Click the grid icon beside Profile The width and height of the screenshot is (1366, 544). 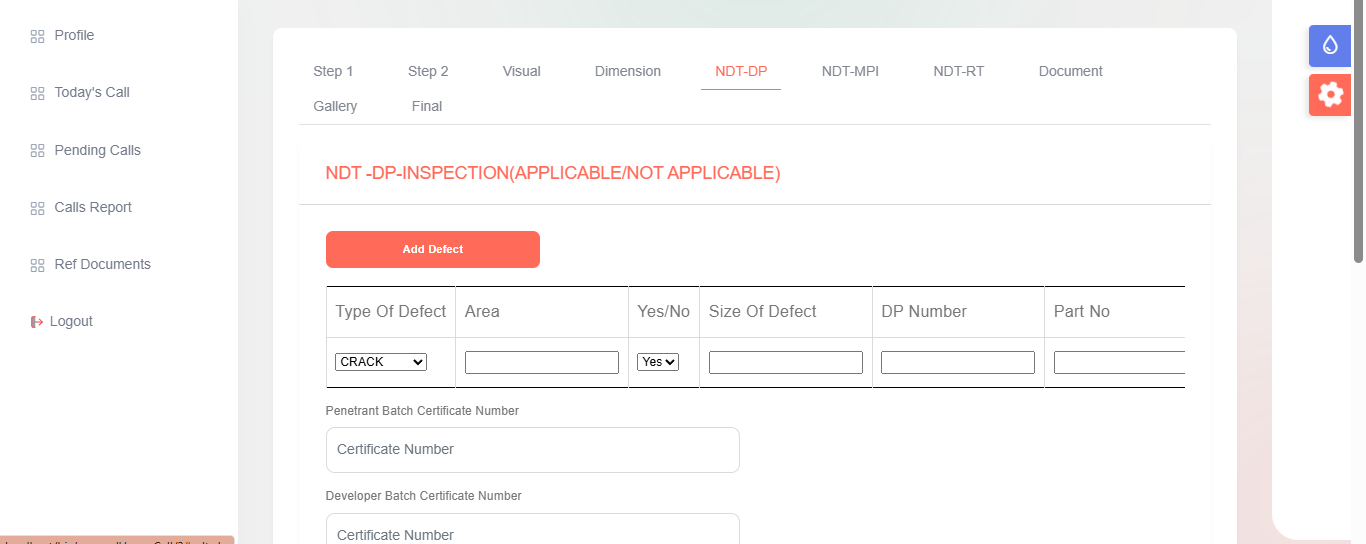coord(38,36)
